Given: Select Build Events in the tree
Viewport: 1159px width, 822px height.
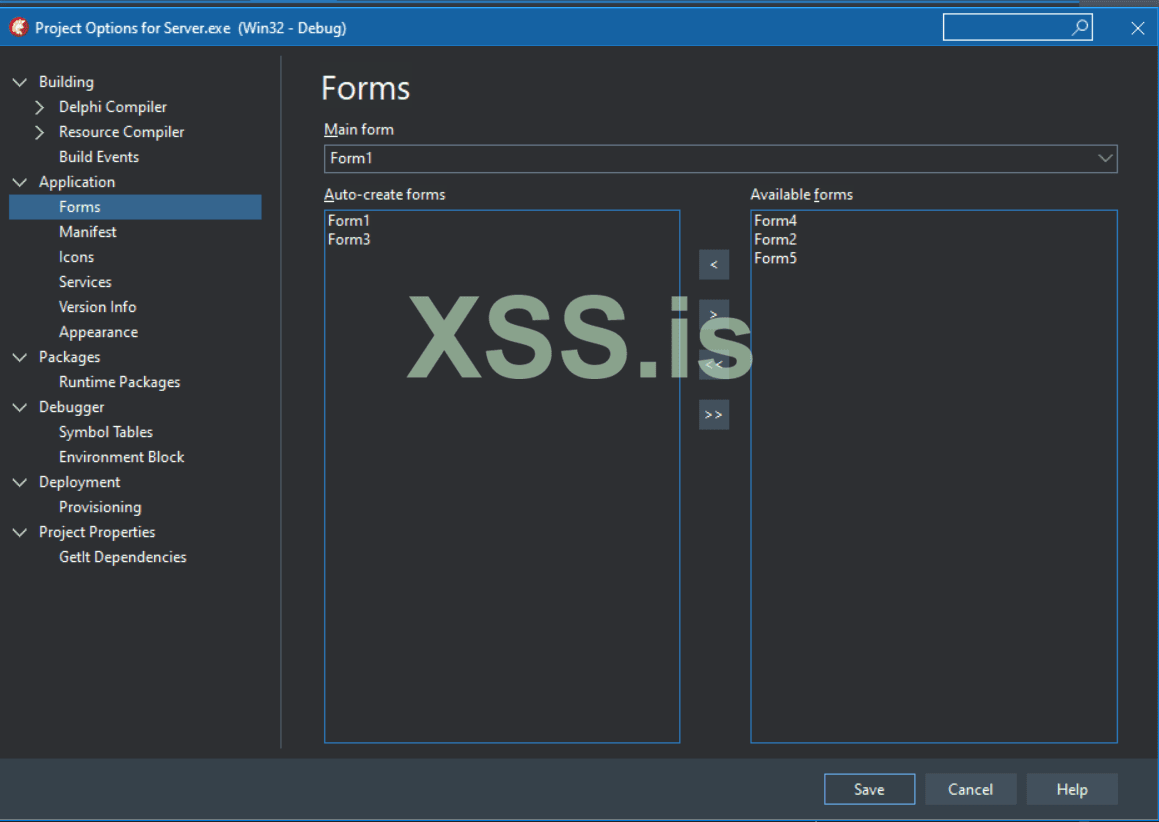Looking at the screenshot, I should 99,157.
